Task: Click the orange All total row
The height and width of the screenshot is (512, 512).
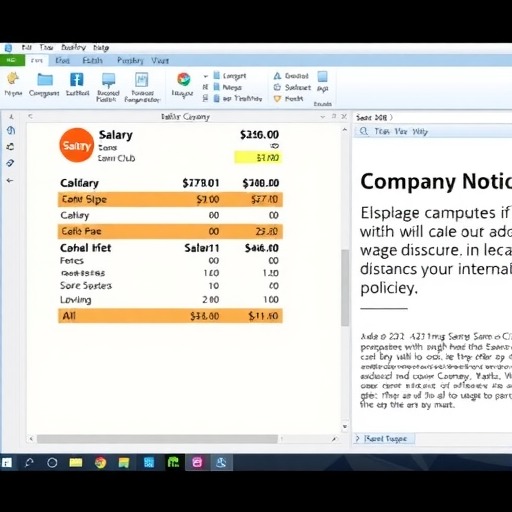Action: [170, 316]
